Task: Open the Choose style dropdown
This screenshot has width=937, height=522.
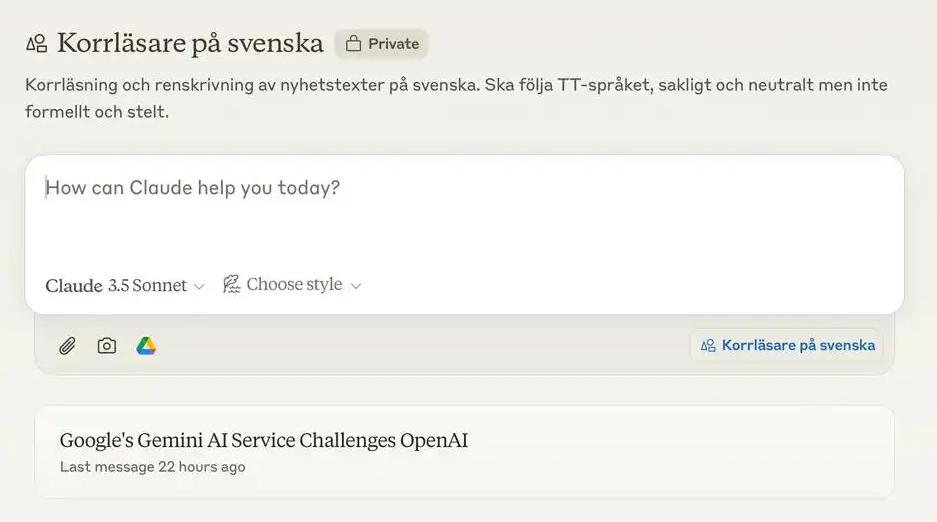Action: (x=292, y=285)
